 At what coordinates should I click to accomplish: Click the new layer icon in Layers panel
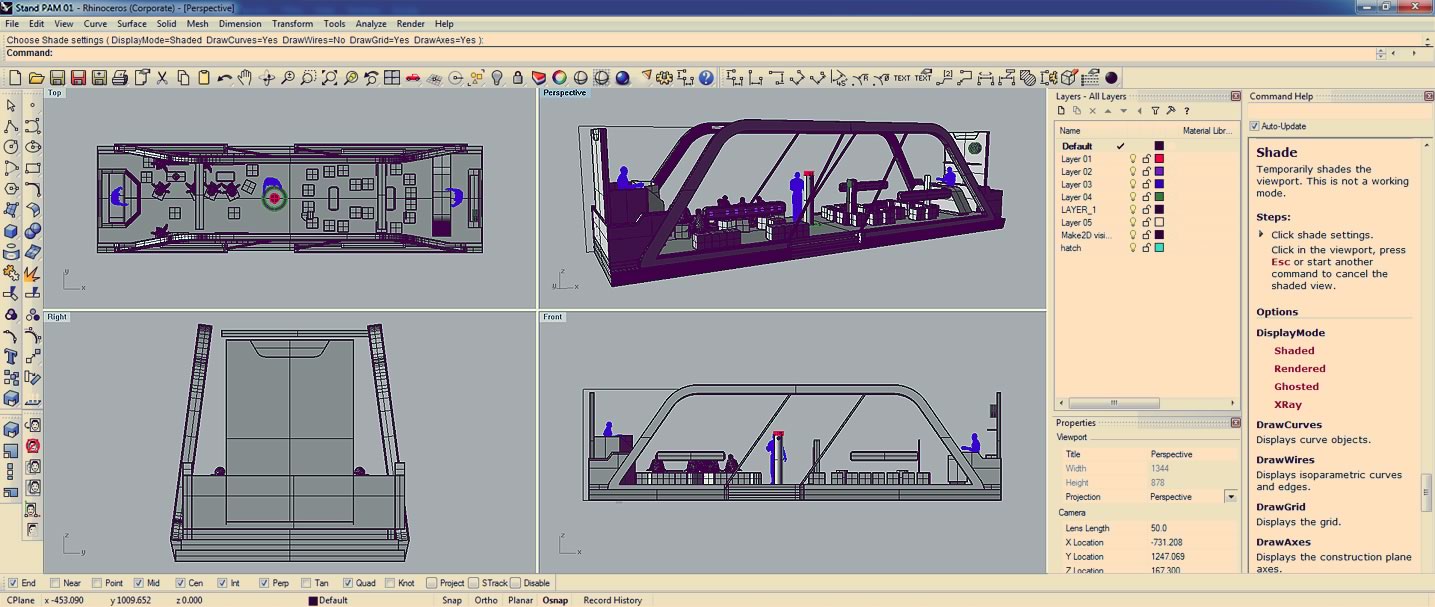(1062, 111)
